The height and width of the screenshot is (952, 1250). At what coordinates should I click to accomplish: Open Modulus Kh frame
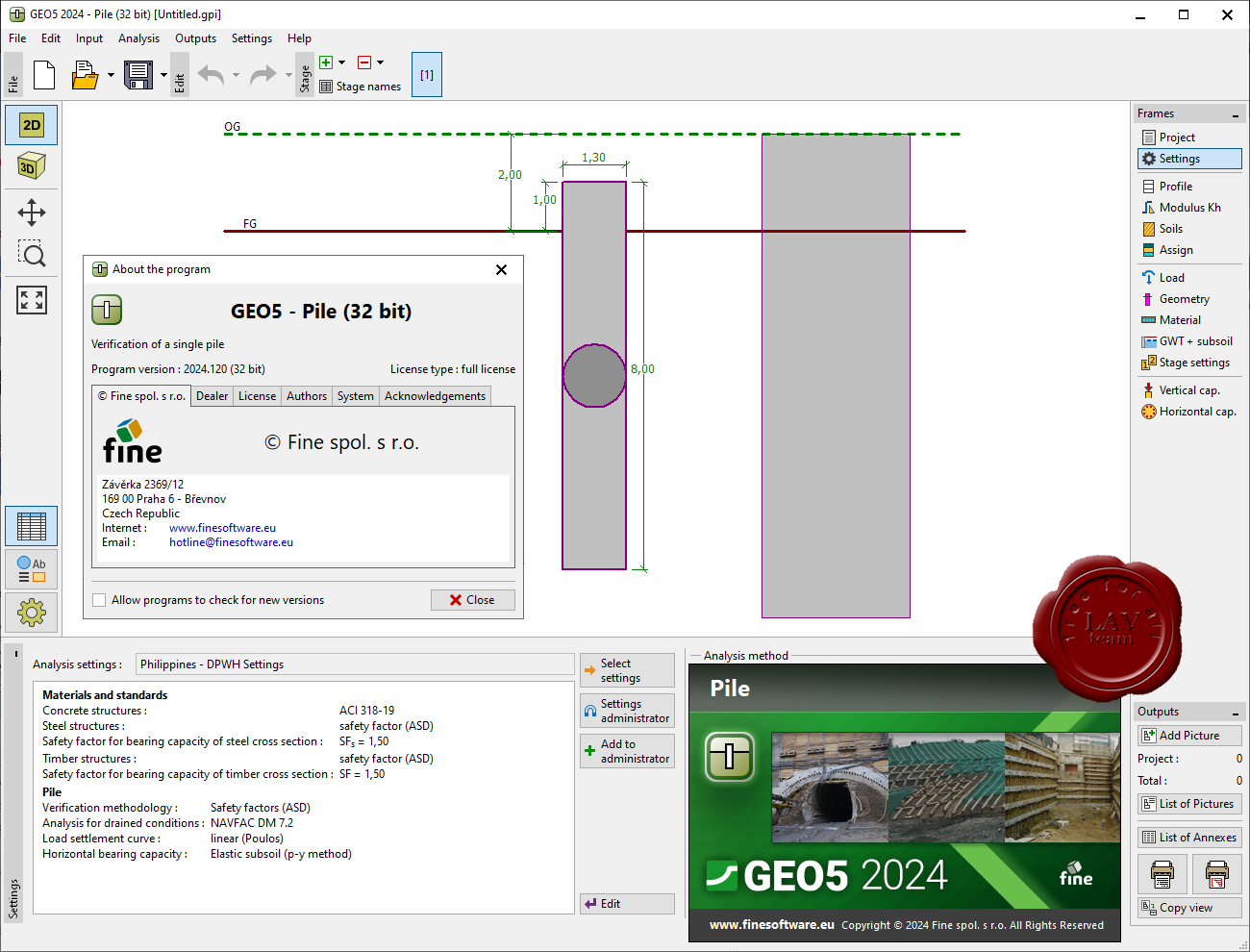[x=1189, y=208]
